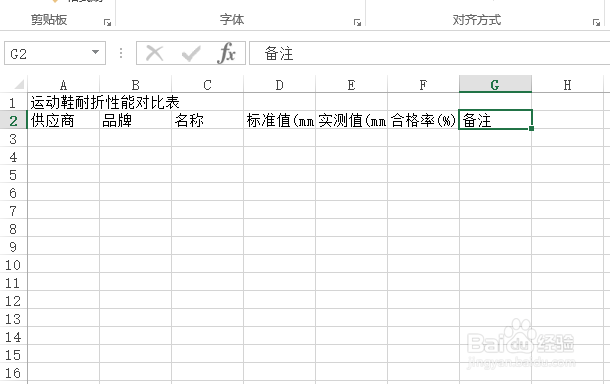Image resolution: width=610 pixels, height=384 pixels.
Task: Select column H header
Action: (567, 84)
